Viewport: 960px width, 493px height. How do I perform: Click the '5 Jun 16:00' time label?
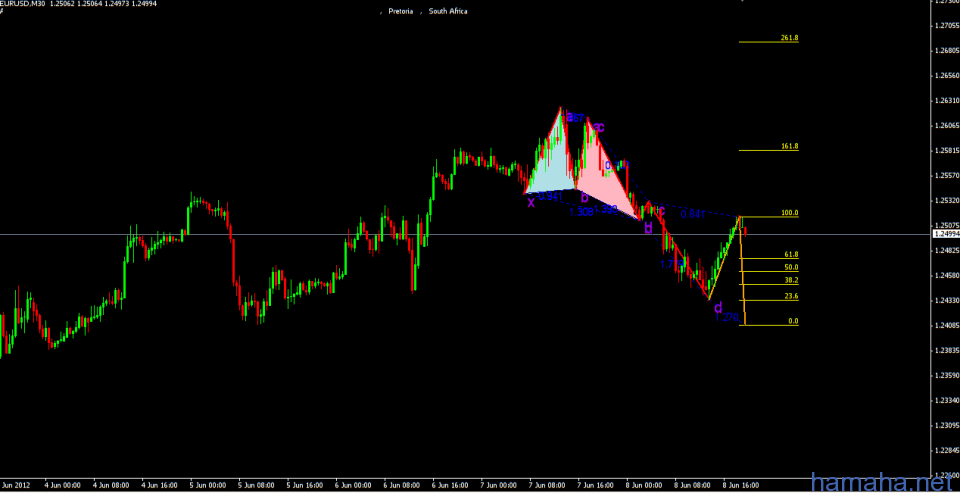click(x=306, y=486)
